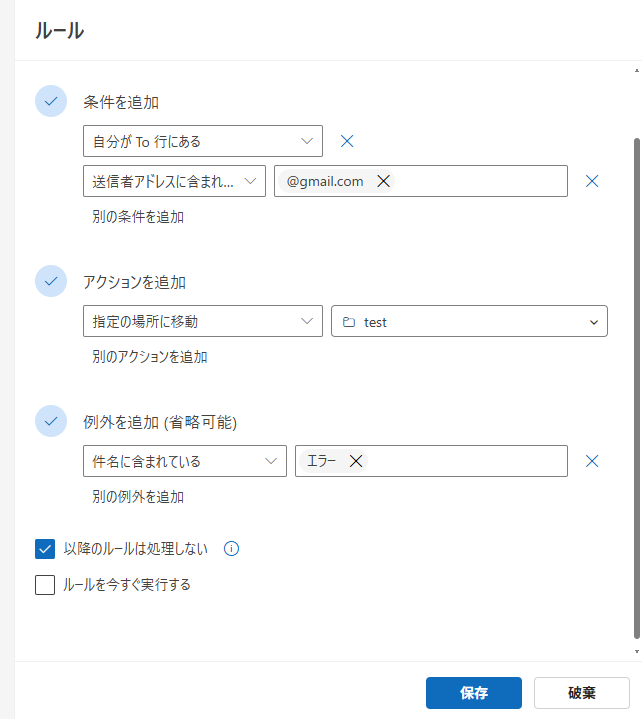Remove the 'エラー' keyword tag
Screen dimensions: 642x719
[355, 461]
